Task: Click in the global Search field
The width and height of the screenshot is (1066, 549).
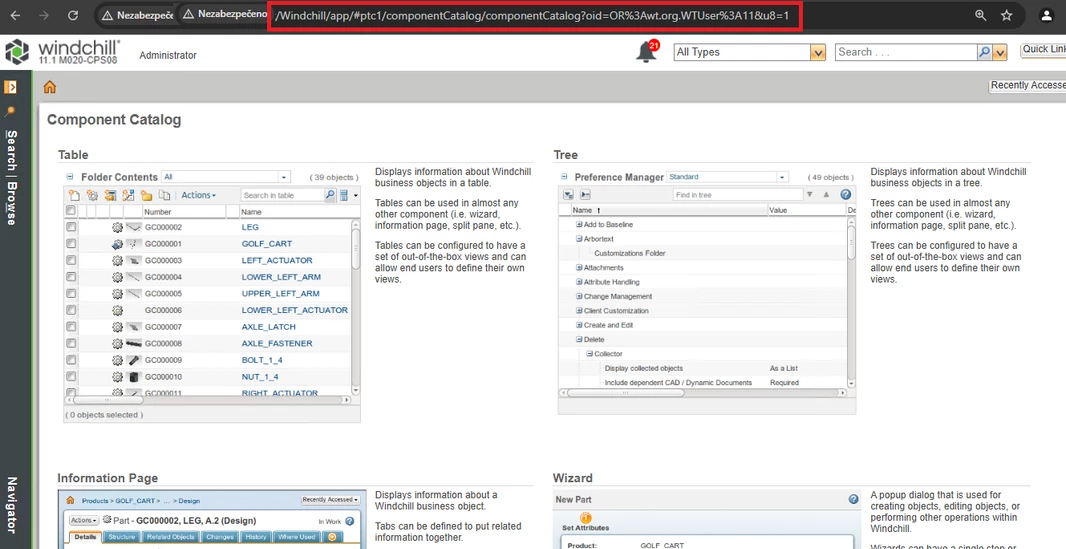Action: [x=906, y=52]
